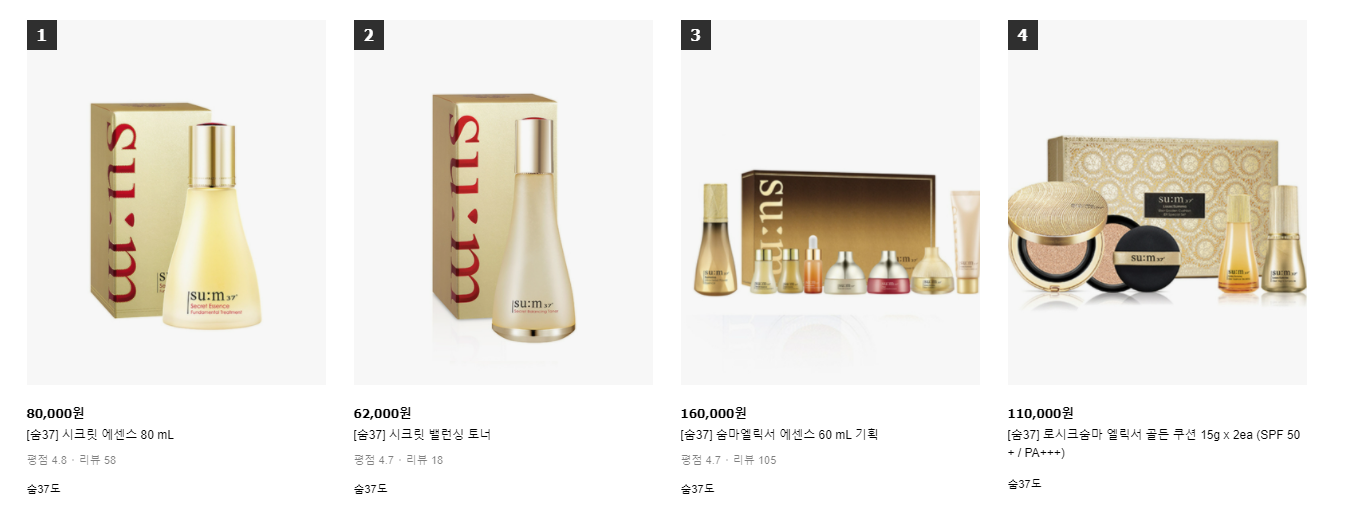Open the 로시크숨마 엘릭서 골든 쿠션 link
This screenshot has height=524, width=1350.
pos(1154,444)
